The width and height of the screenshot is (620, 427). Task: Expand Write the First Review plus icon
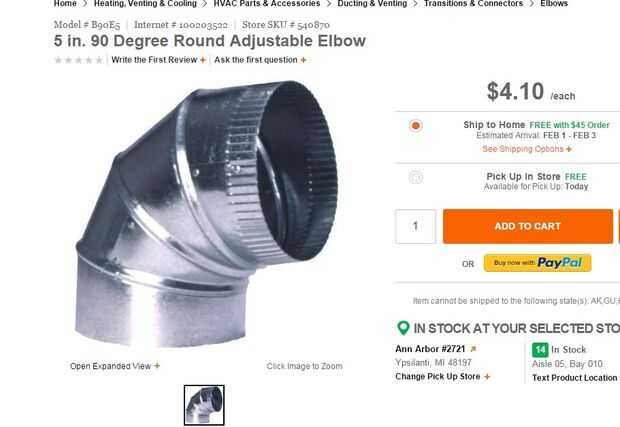pyautogui.click(x=203, y=60)
